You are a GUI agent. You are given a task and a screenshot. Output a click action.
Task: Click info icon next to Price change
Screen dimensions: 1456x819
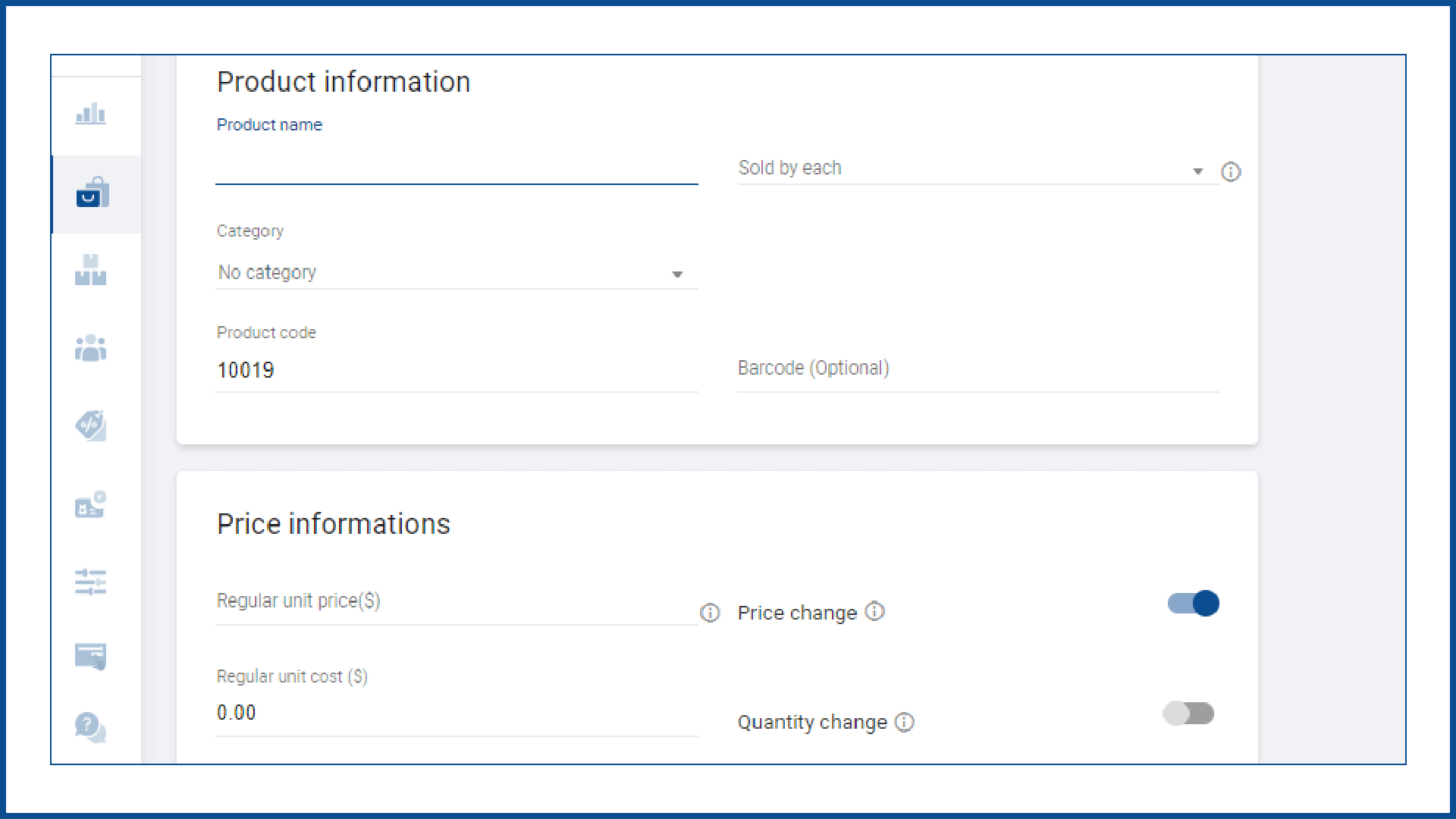[x=874, y=611]
